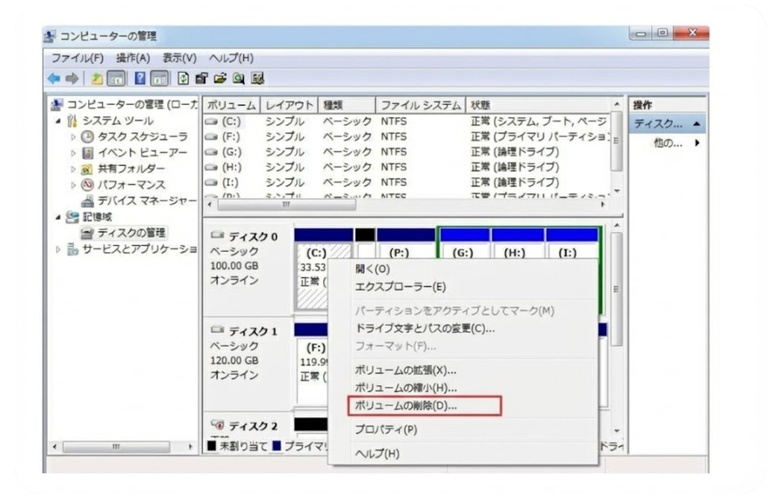Click the Refresh toolbar icon

tap(183, 79)
